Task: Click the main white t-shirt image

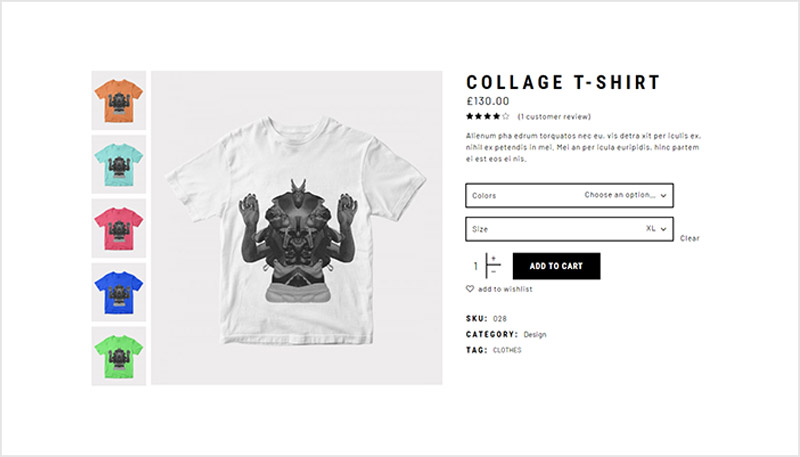Action: [296, 227]
